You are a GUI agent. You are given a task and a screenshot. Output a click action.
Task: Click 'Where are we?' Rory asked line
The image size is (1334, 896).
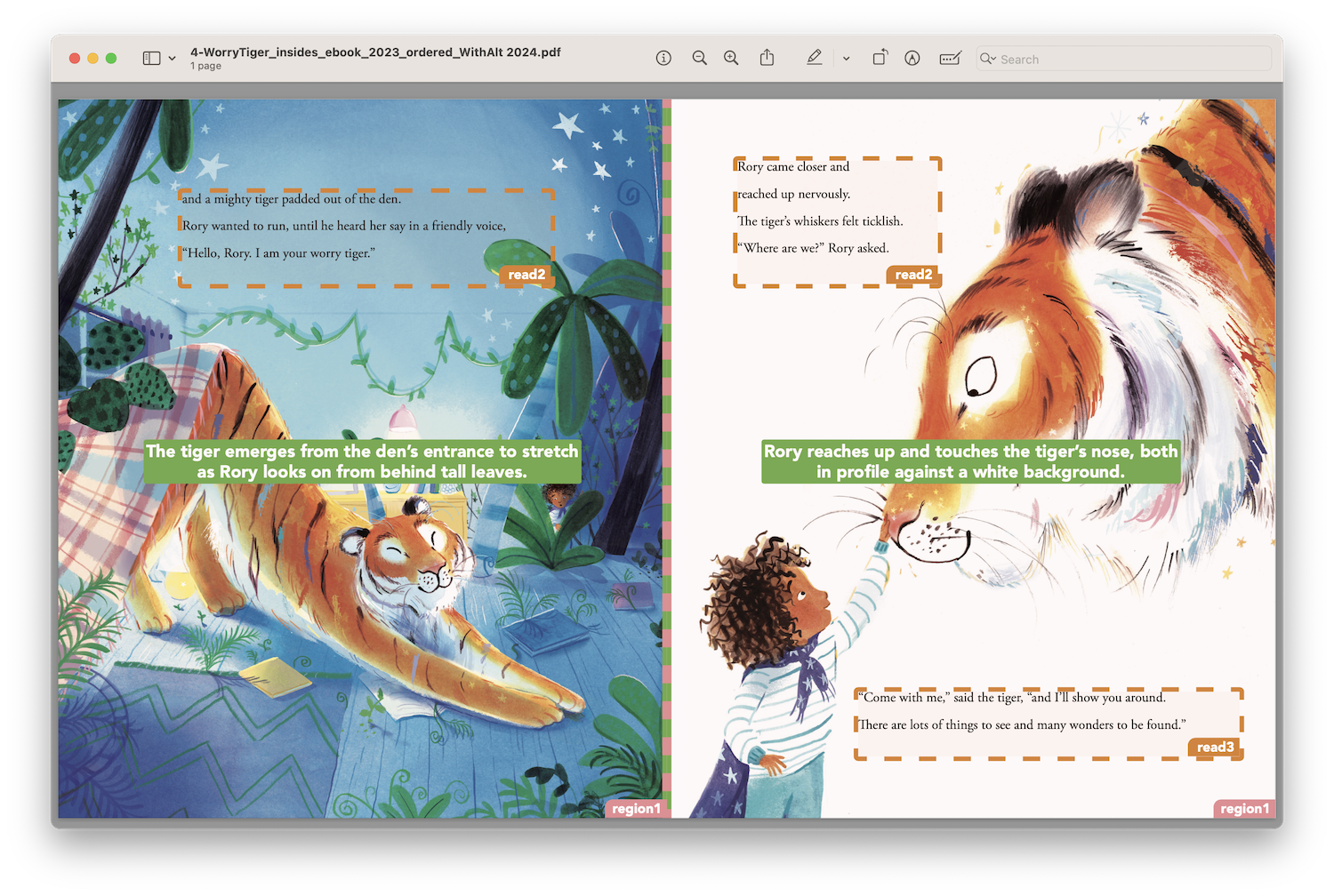pyautogui.click(x=813, y=248)
